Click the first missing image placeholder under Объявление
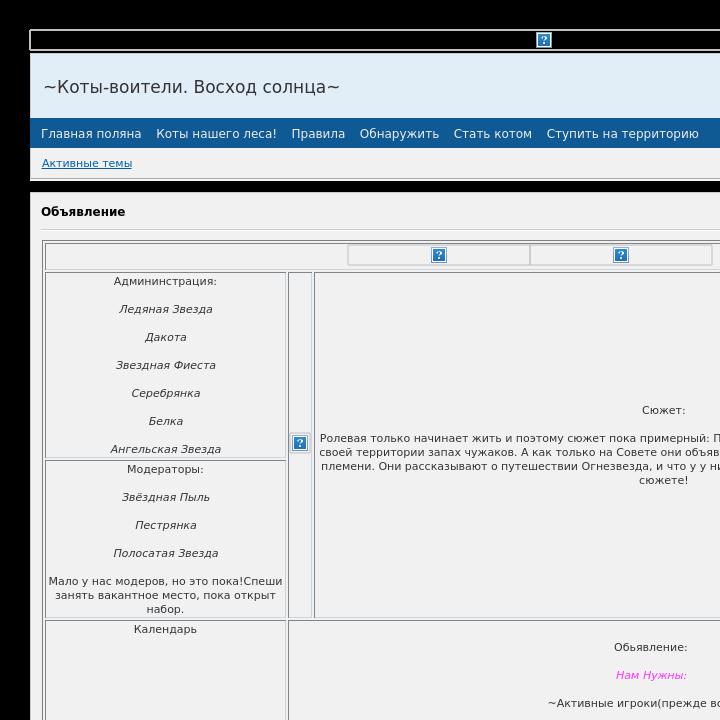Viewport: 720px width, 720px height. click(439, 255)
